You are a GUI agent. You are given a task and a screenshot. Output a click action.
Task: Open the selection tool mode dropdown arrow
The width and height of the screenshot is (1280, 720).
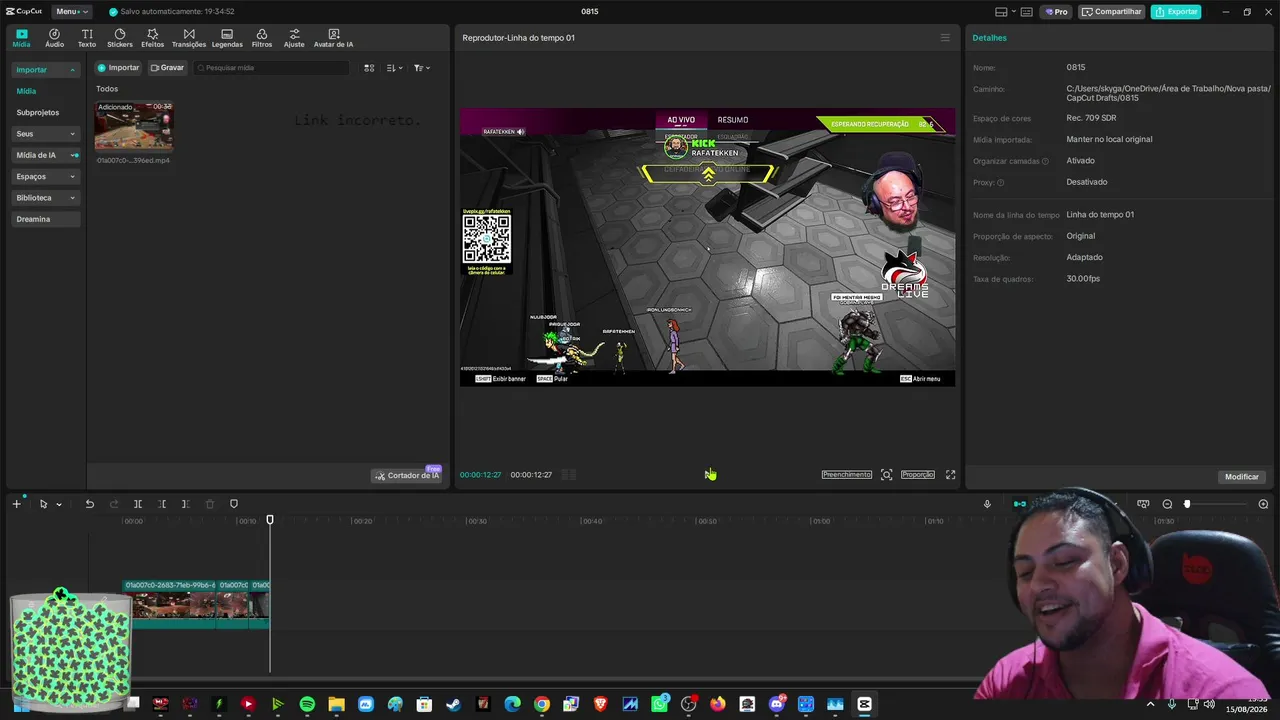pos(59,504)
